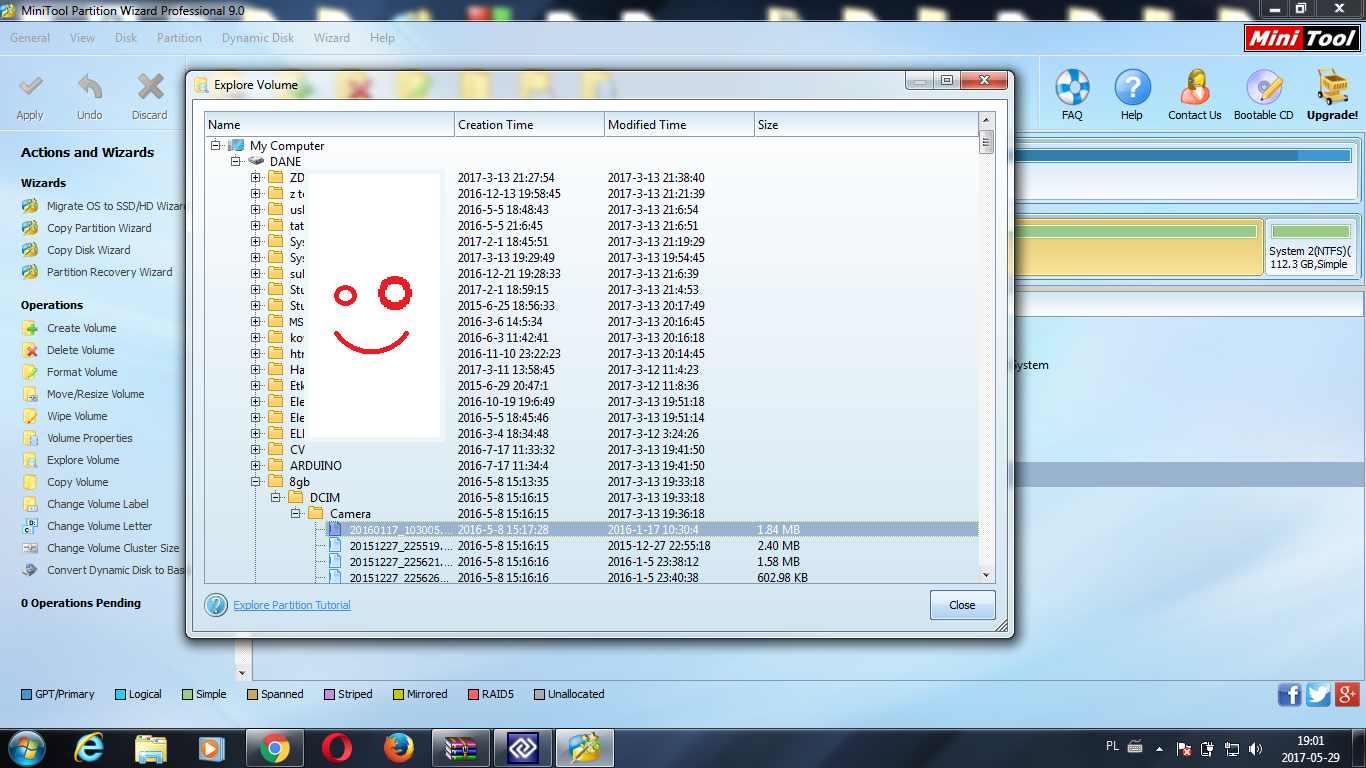This screenshot has width=1366, height=768.
Task: Open the View menu
Action: 83,38
